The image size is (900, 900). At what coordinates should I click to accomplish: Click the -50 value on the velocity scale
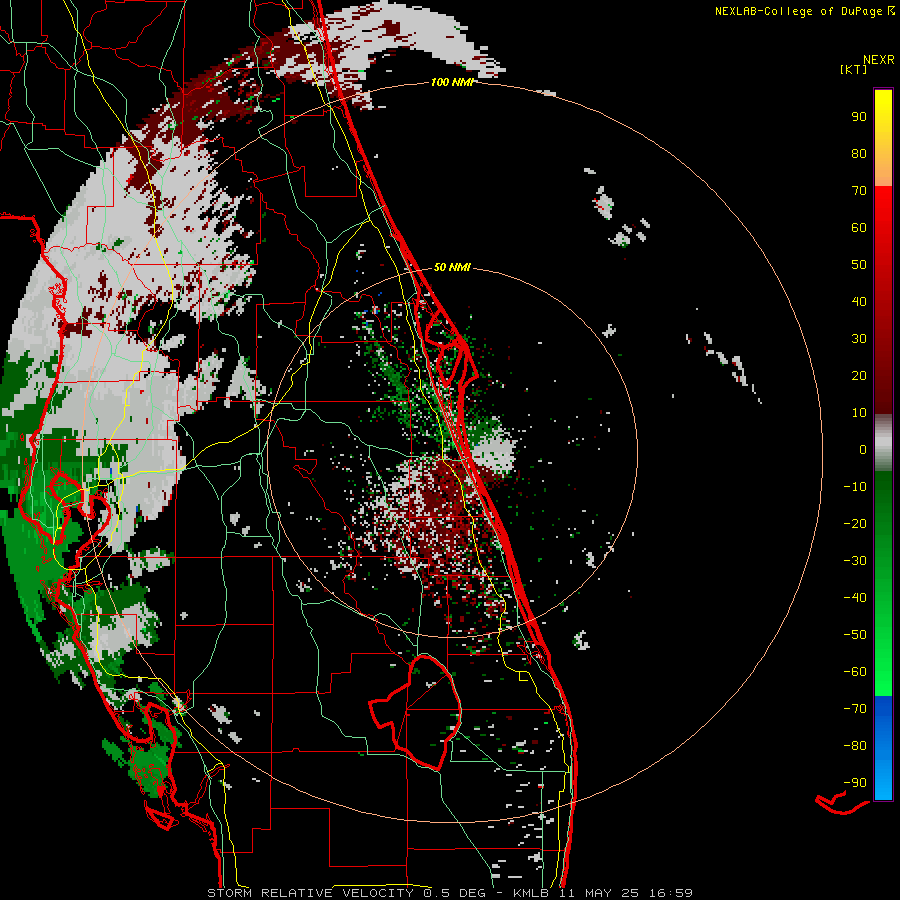(x=855, y=635)
